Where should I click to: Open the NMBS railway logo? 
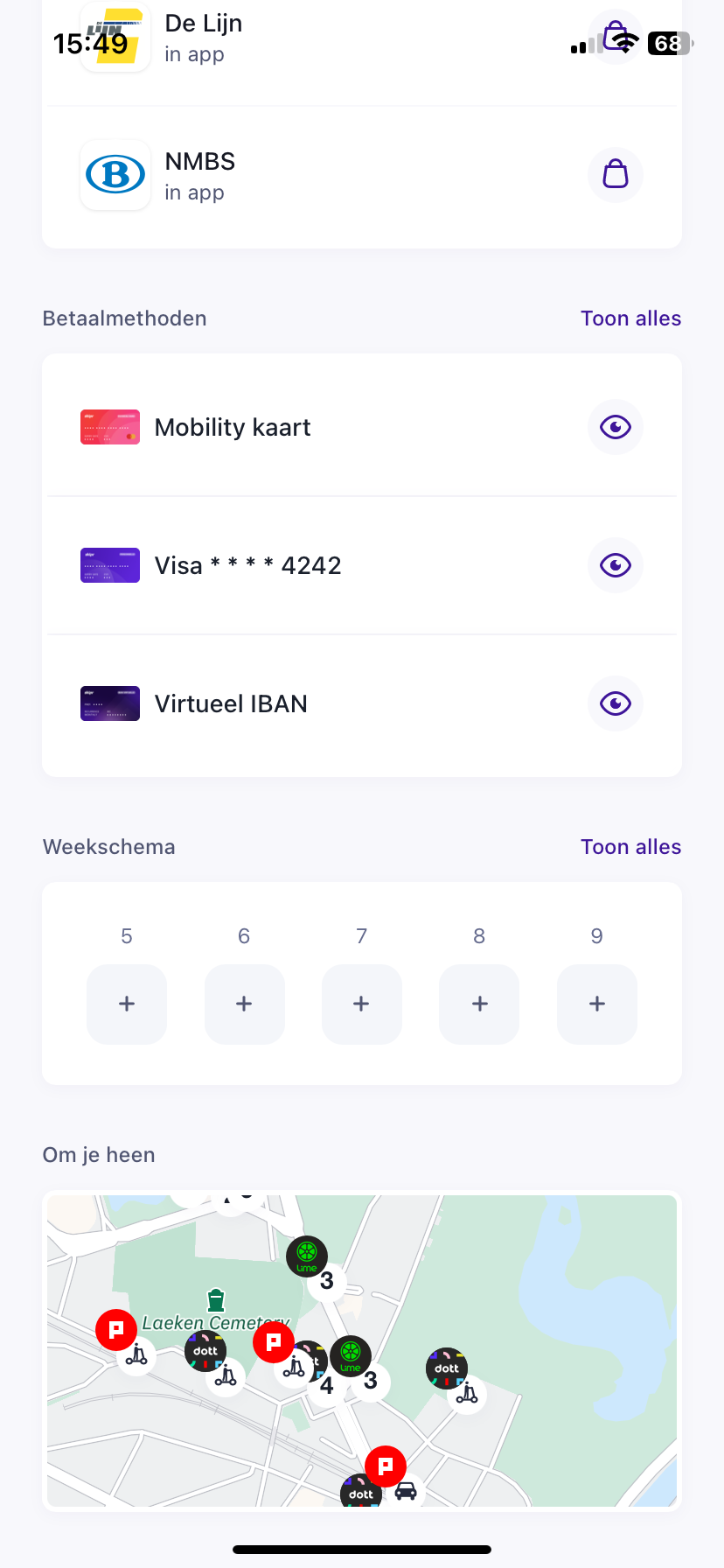click(x=115, y=175)
